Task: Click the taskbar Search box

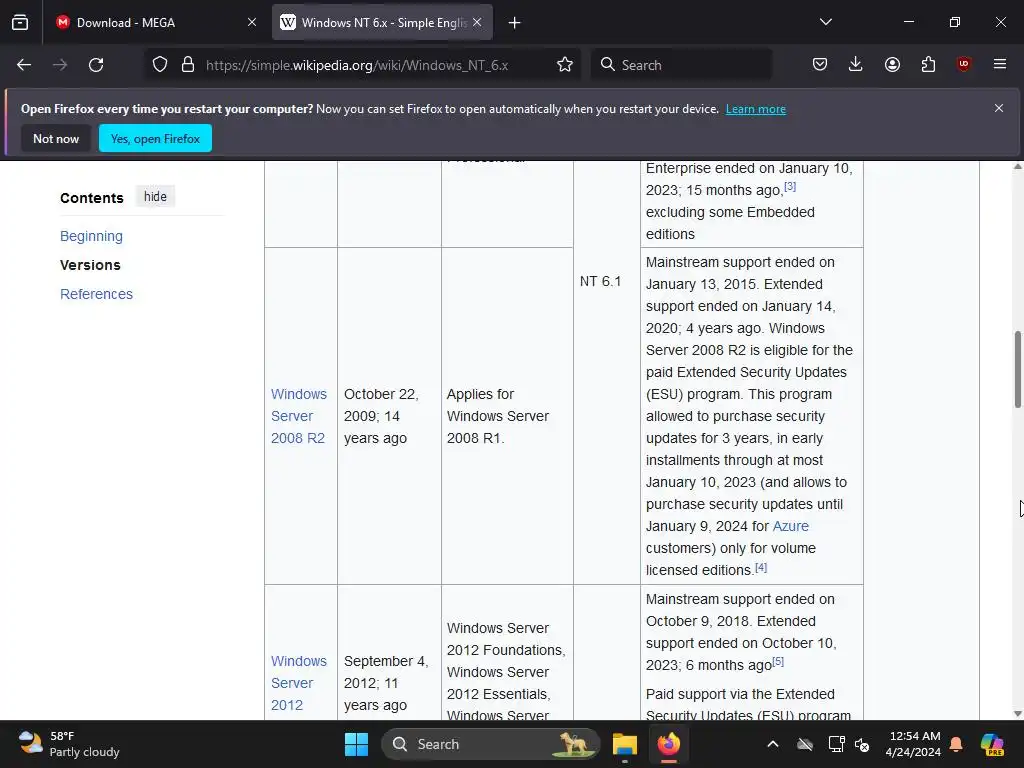Action: (x=490, y=744)
